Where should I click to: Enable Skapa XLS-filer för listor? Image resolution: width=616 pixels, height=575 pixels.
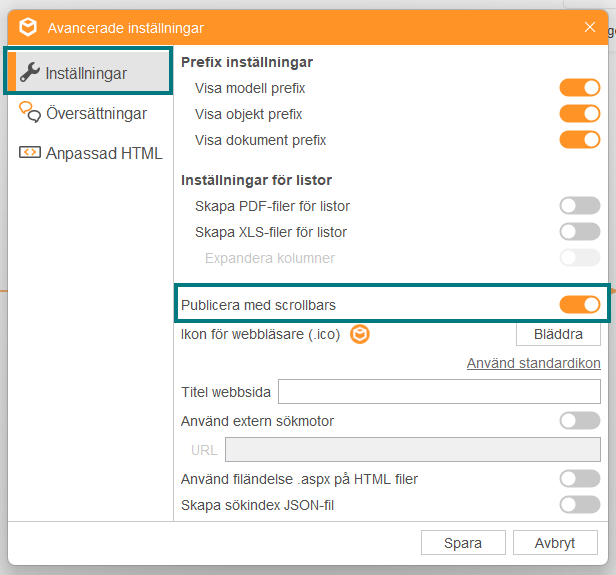[x=580, y=231]
